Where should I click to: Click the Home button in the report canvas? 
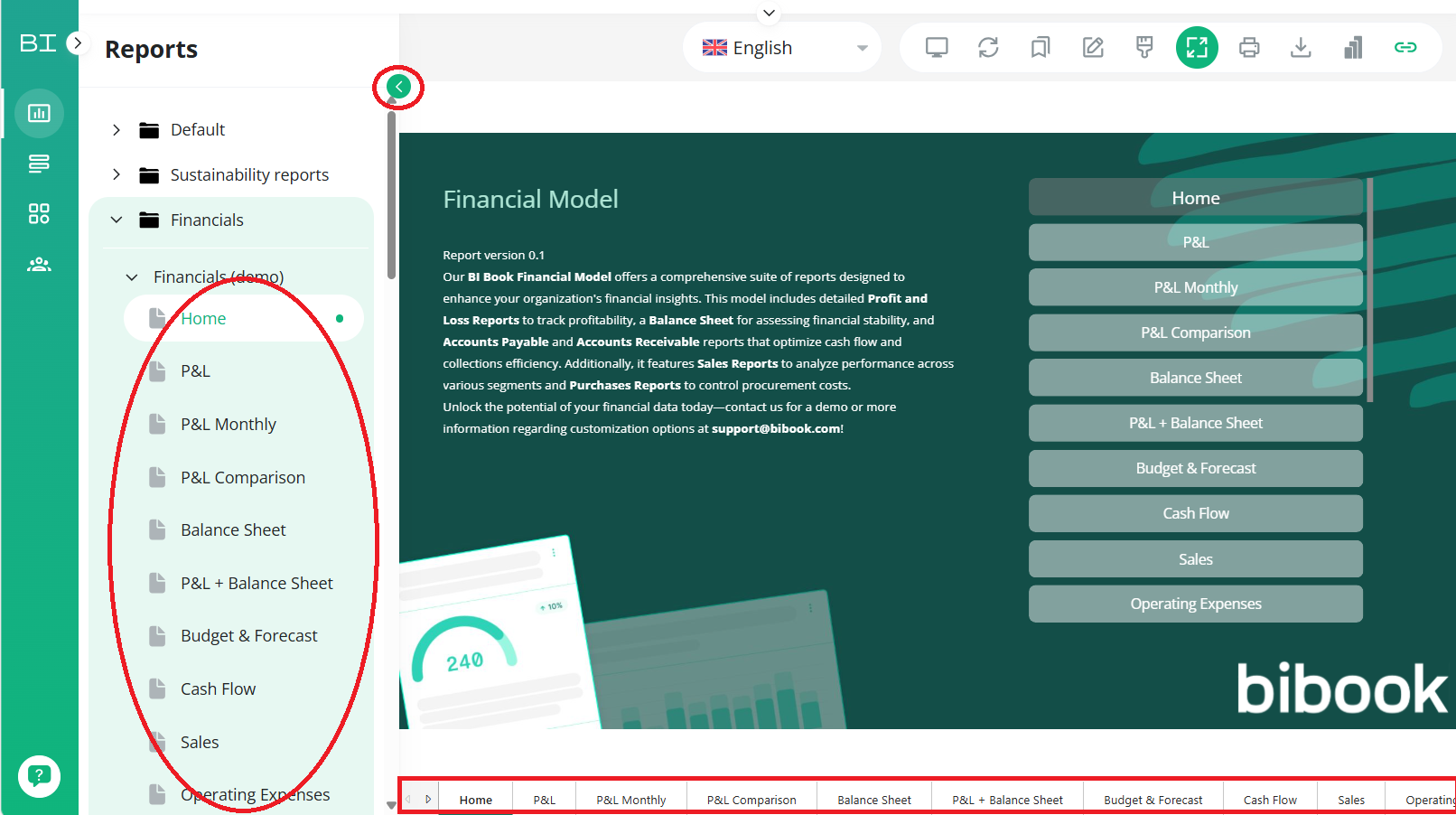(x=1196, y=197)
